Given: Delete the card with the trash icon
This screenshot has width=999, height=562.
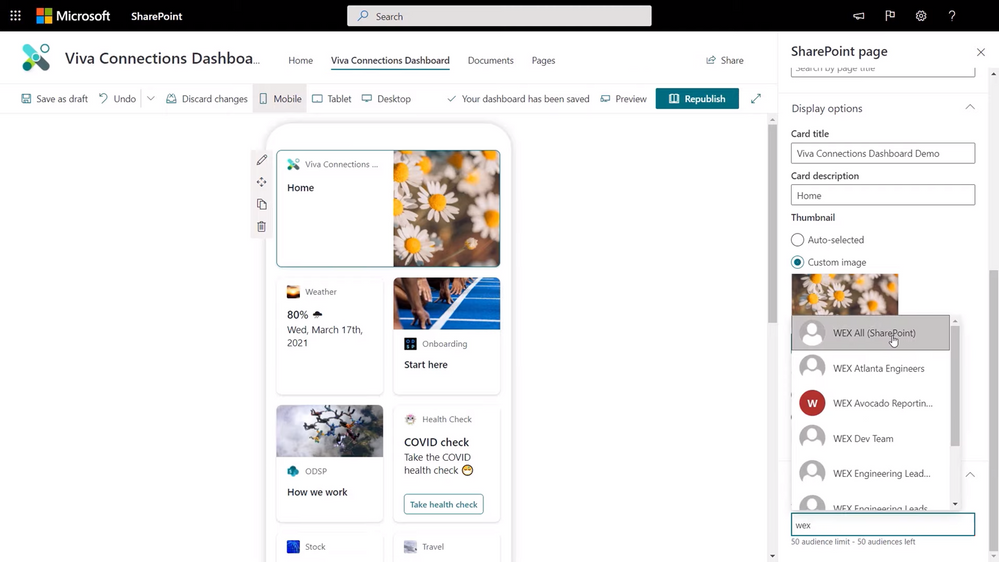Looking at the screenshot, I should (x=262, y=227).
